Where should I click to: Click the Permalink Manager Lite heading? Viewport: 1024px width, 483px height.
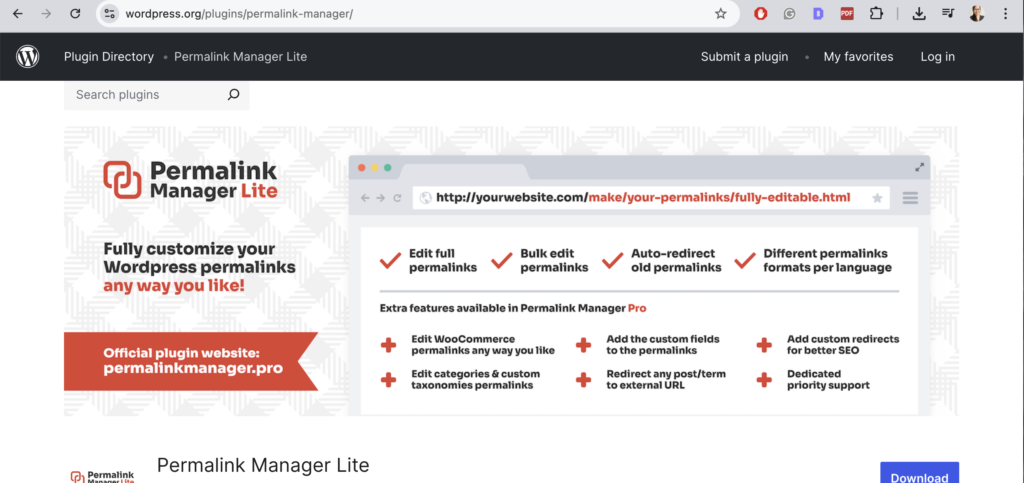(263, 465)
